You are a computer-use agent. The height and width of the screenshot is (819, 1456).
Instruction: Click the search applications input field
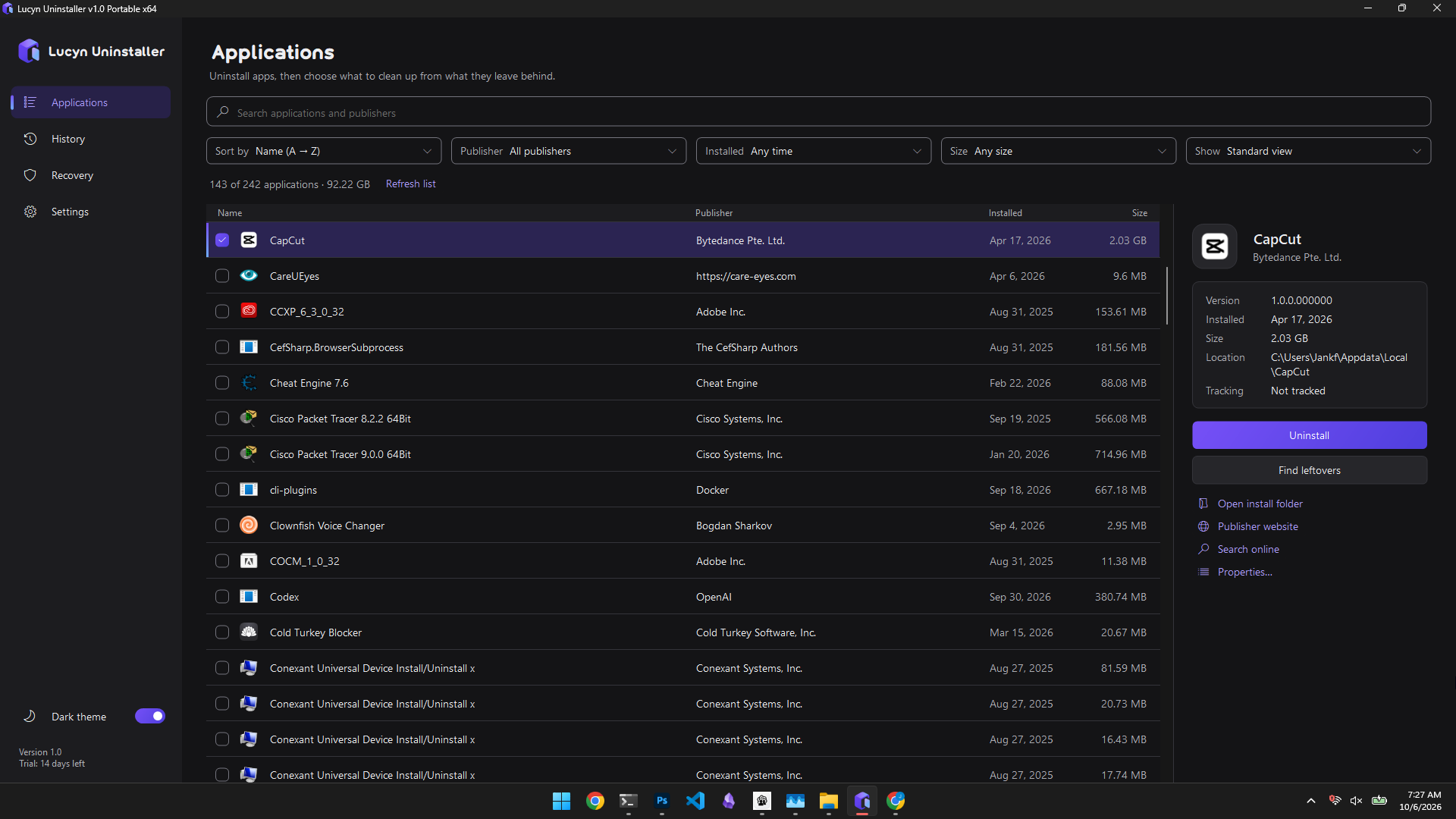point(818,112)
